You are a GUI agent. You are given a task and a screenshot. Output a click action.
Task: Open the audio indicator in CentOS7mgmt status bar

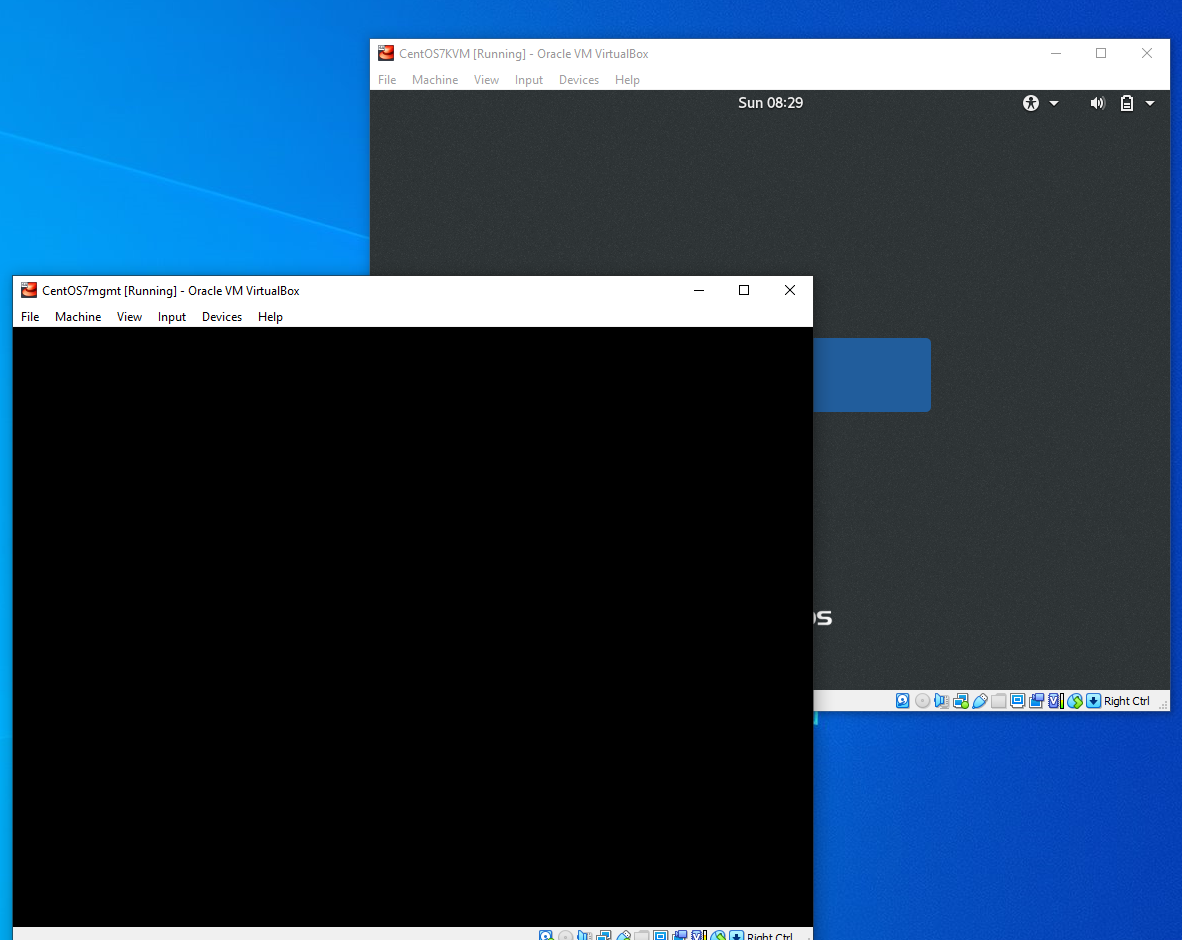[x=584, y=935]
